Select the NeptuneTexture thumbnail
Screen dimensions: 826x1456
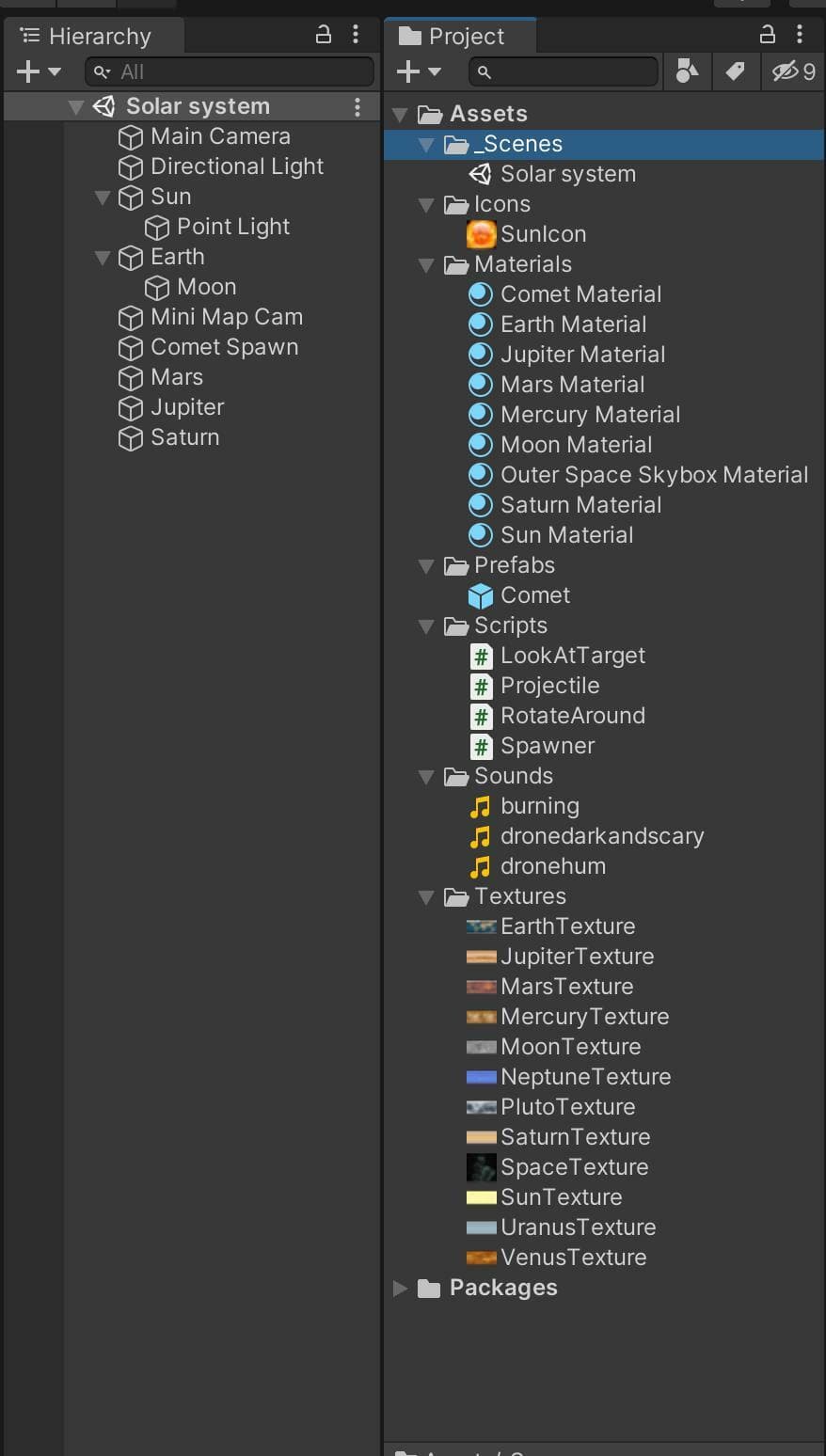(x=482, y=1078)
